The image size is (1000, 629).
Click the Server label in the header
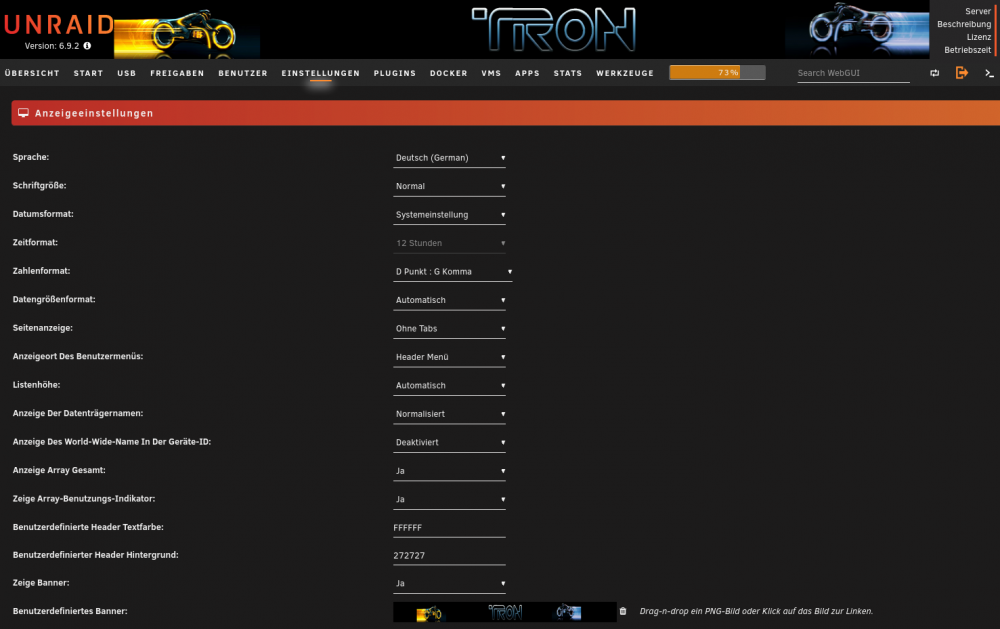tap(978, 11)
